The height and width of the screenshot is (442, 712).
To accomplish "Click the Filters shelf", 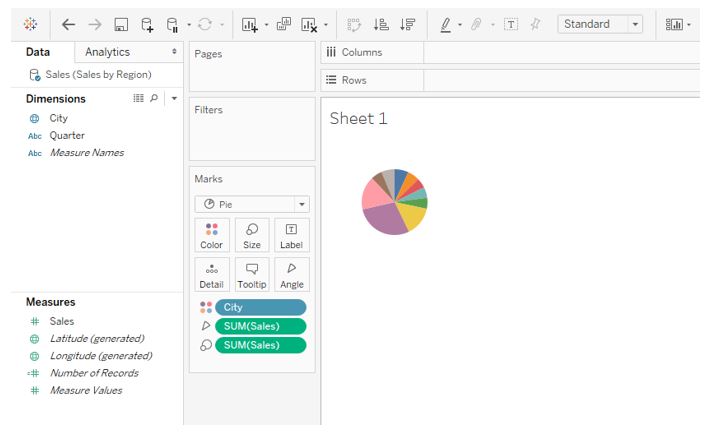I will coord(252,129).
